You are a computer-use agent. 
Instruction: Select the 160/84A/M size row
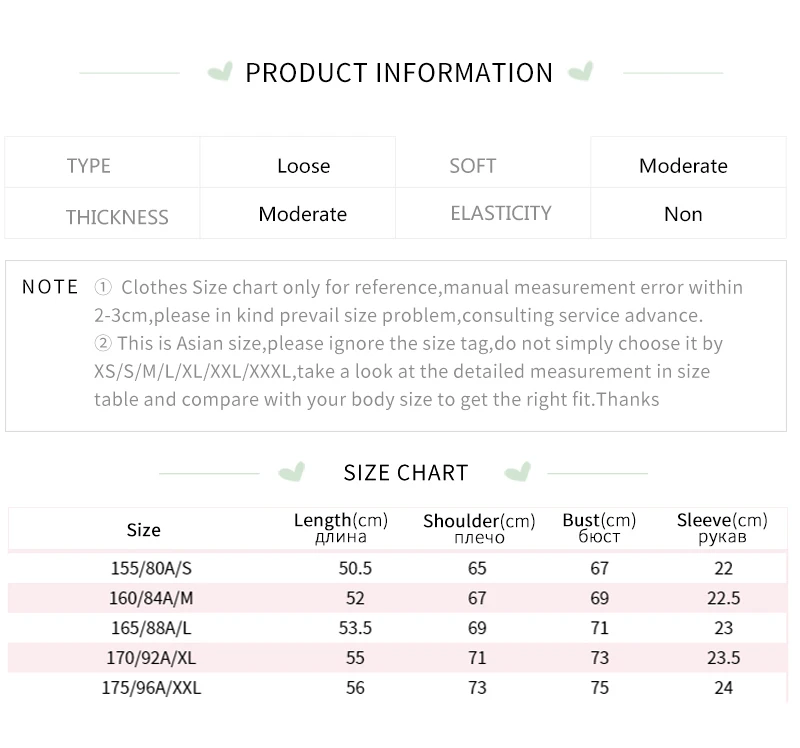(x=397, y=597)
